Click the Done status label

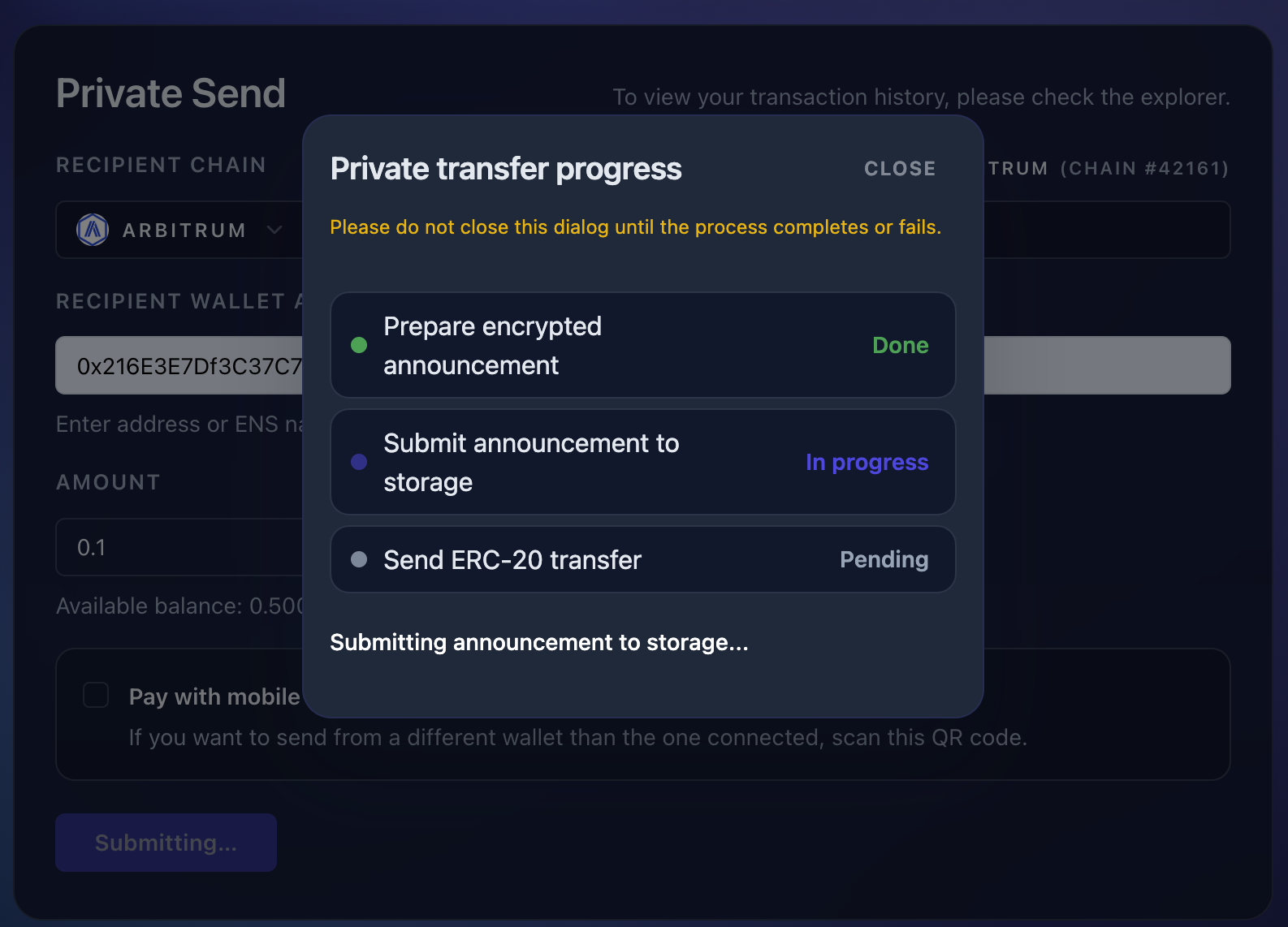point(900,345)
